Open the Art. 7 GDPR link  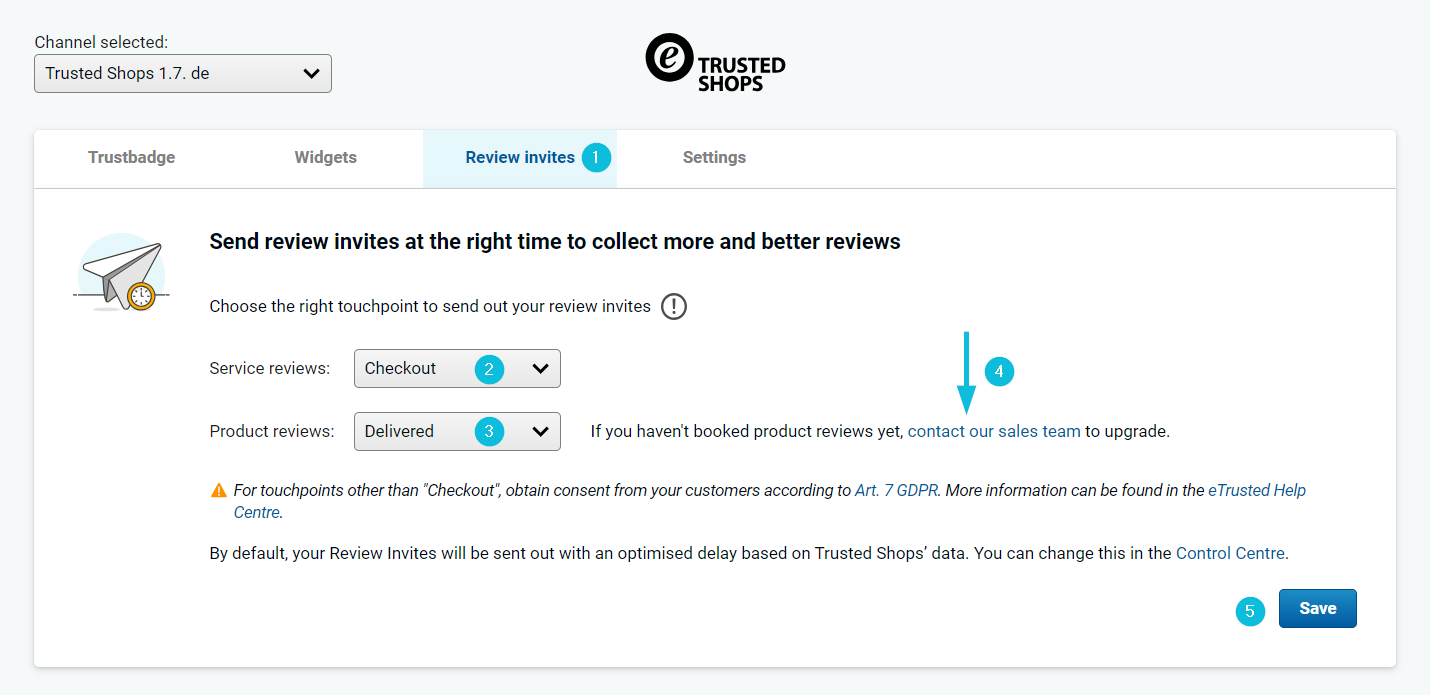tap(896, 491)
